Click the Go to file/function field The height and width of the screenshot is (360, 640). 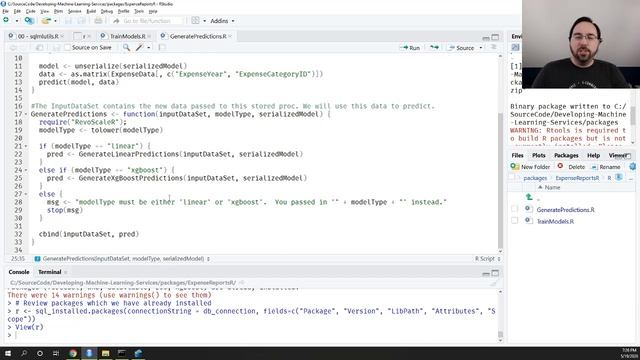point(147,21)
